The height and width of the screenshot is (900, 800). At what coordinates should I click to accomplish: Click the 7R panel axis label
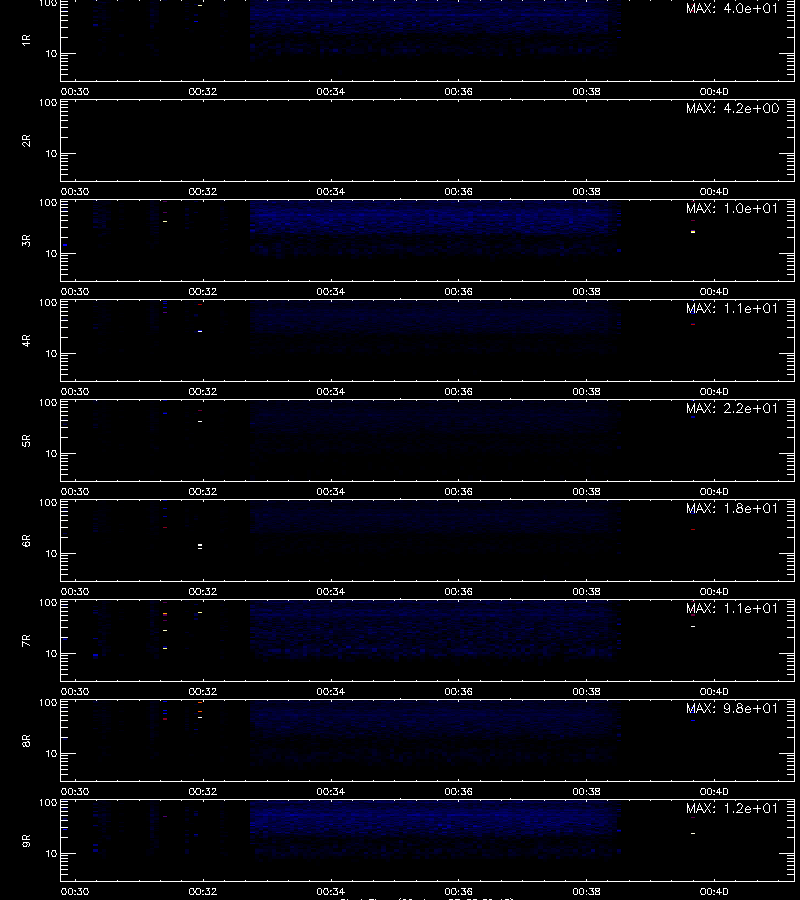pos(26,641)
